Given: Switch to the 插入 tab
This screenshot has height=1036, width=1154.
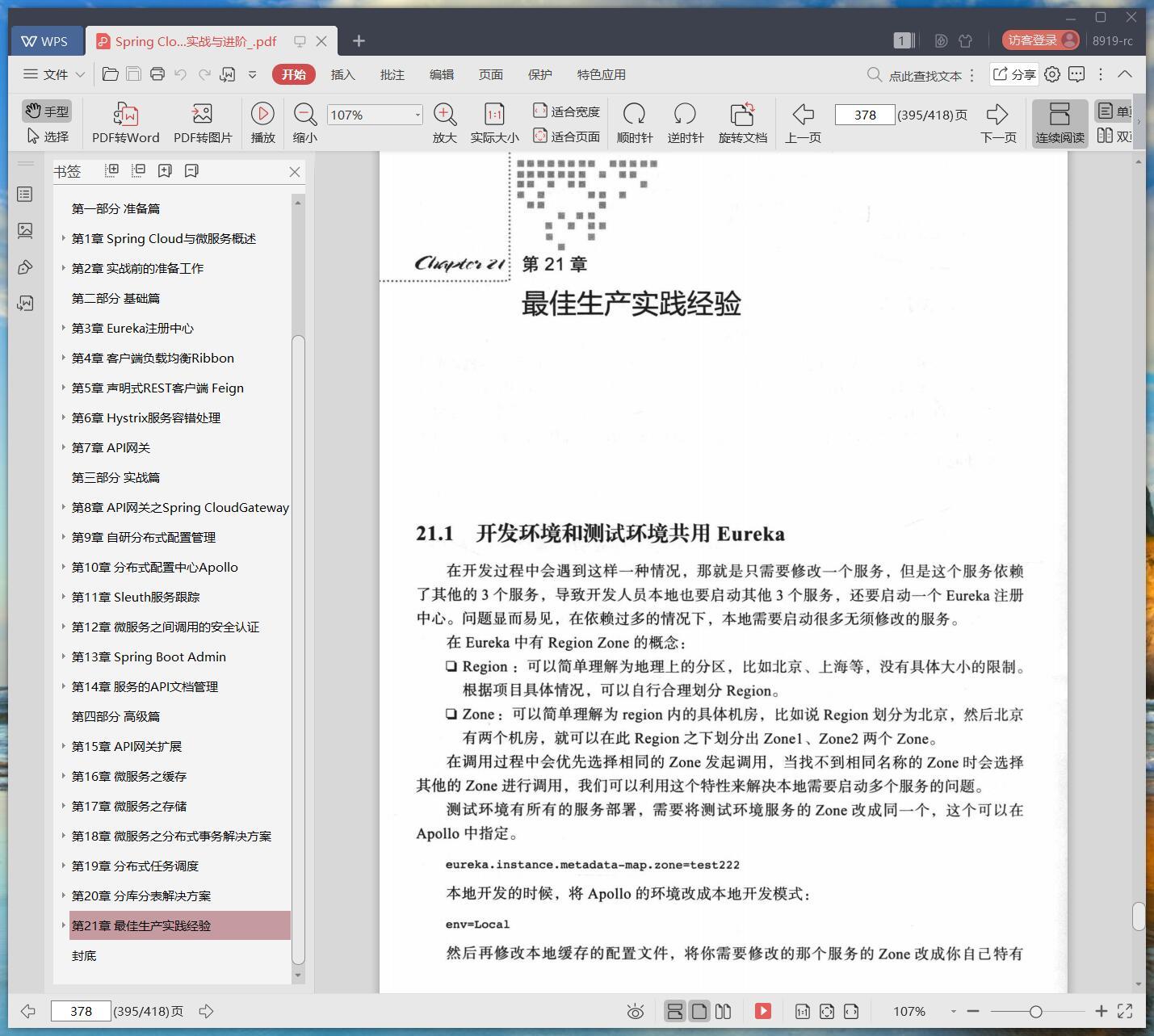Looking at the screenshot, I should click(x=342, y=74).
